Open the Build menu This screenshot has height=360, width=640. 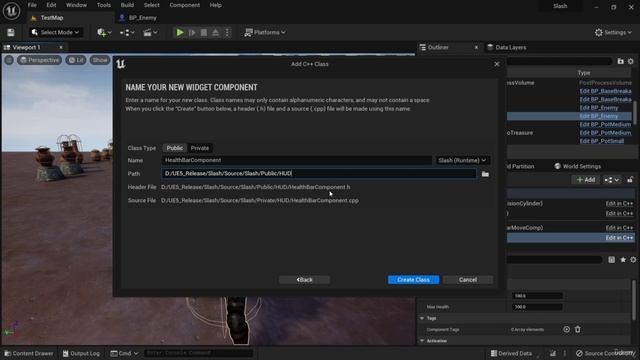tap(127, 5)
